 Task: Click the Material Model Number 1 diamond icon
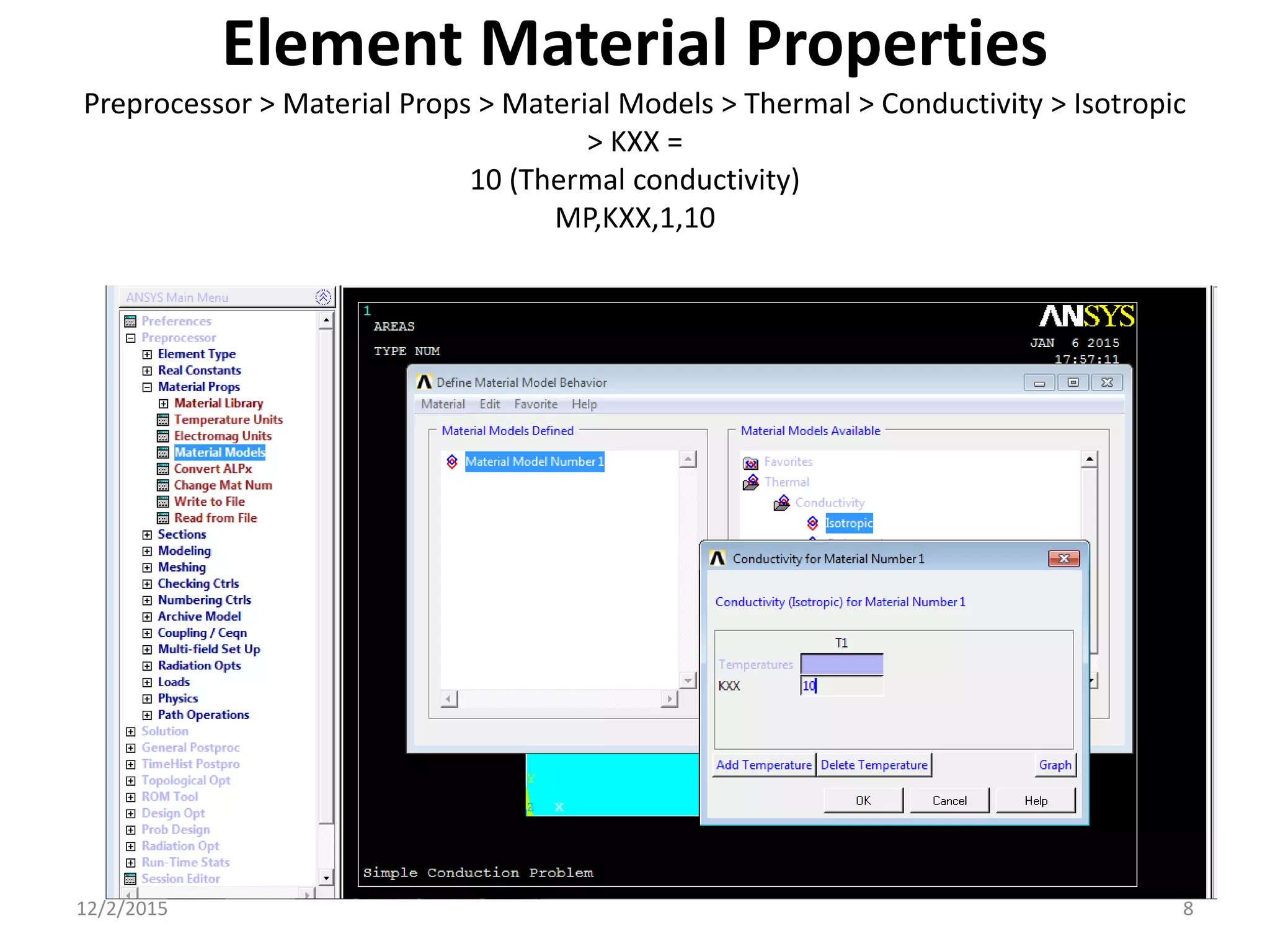tap(452, 462)
